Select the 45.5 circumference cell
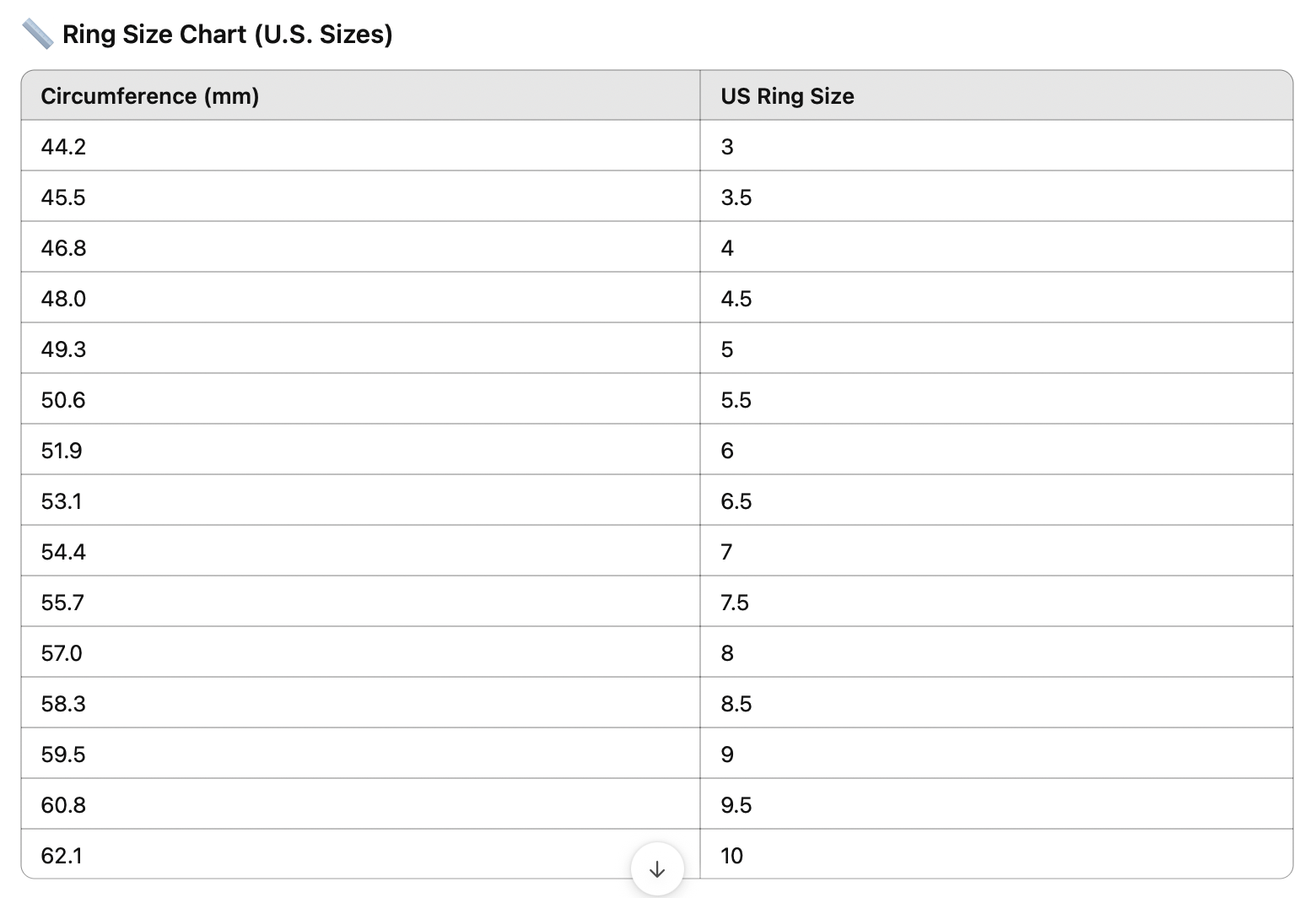The image size is (1316, 898). [x=63, y=197]
